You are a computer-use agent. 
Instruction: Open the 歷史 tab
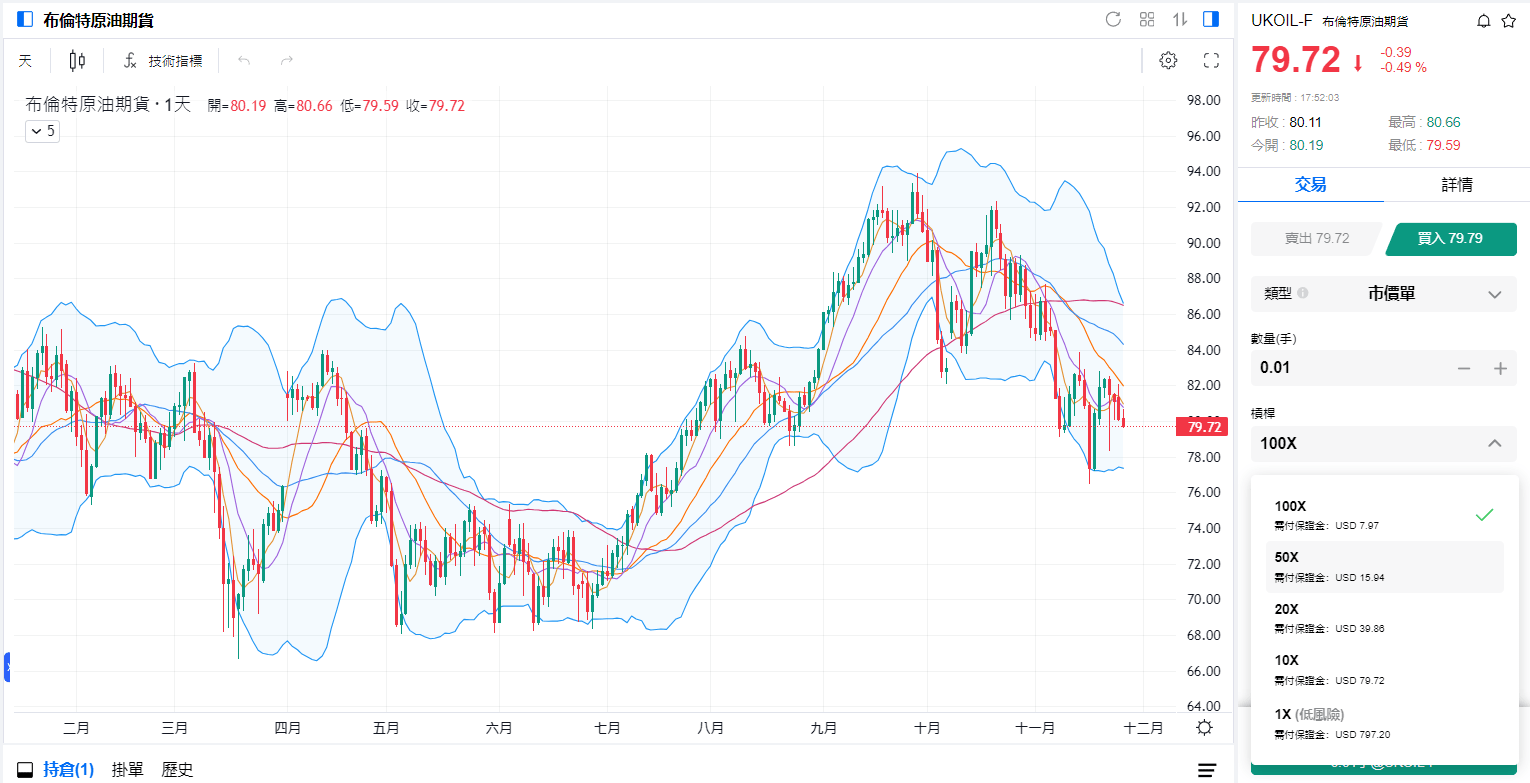click(177, 769)
